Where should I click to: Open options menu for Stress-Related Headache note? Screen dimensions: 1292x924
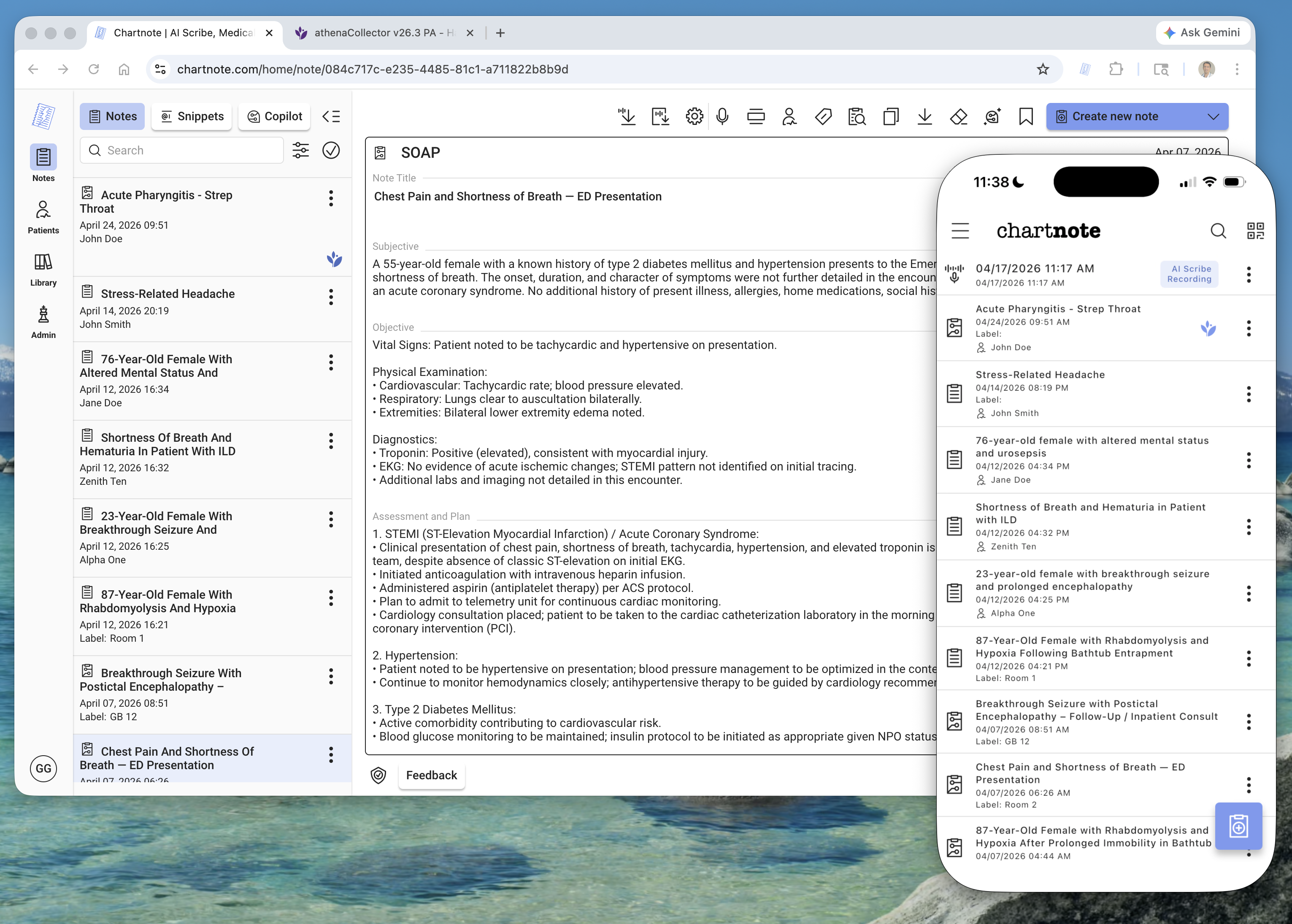[330, 297]
